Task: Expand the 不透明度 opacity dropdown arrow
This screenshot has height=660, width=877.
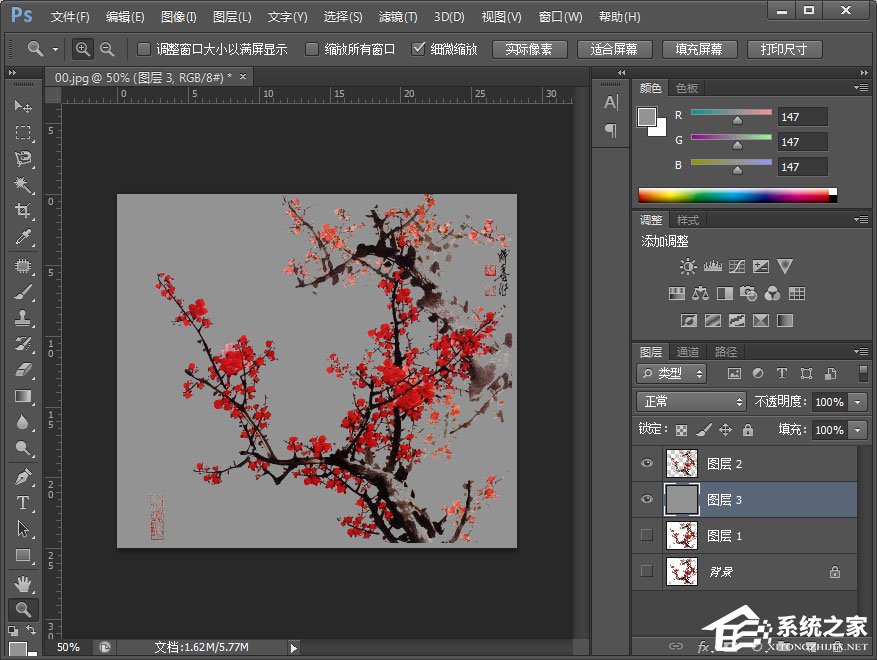Action: tap(858, 402)
